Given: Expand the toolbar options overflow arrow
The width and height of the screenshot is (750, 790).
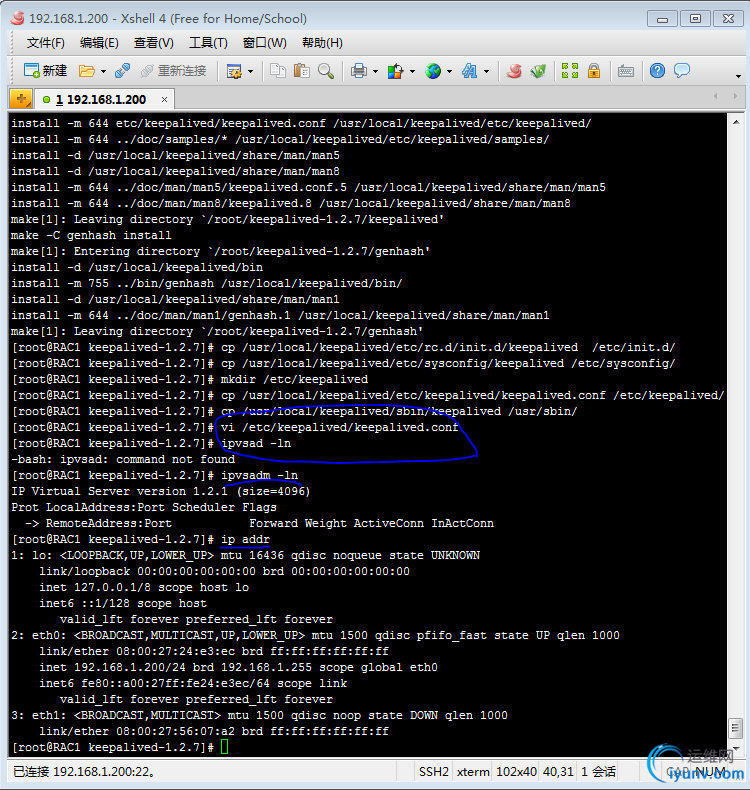Looking at the screenshot, I should pyautogui.click(x=738, y=76).
